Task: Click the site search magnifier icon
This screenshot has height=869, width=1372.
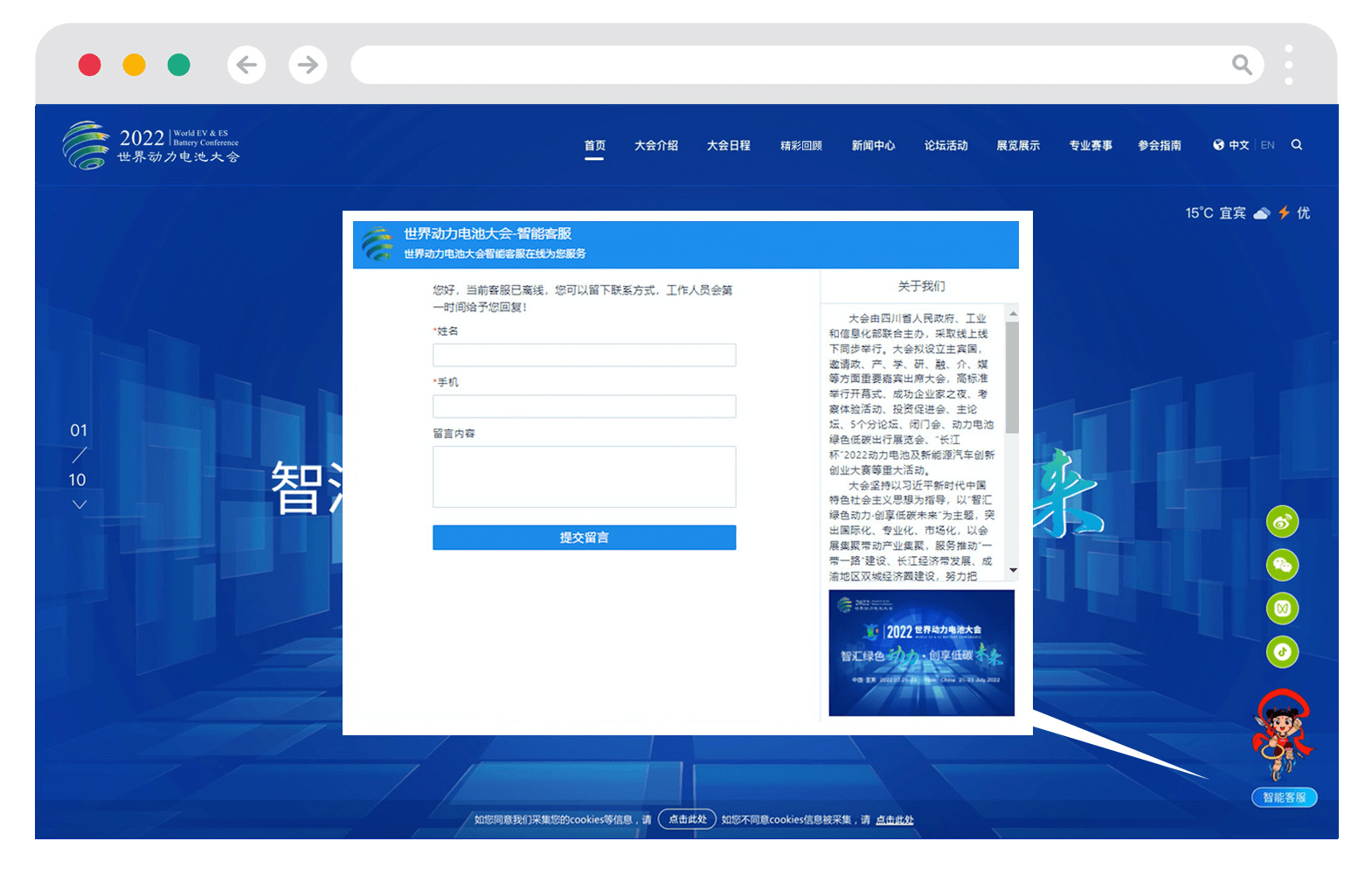Action: tap(1297, 145)
